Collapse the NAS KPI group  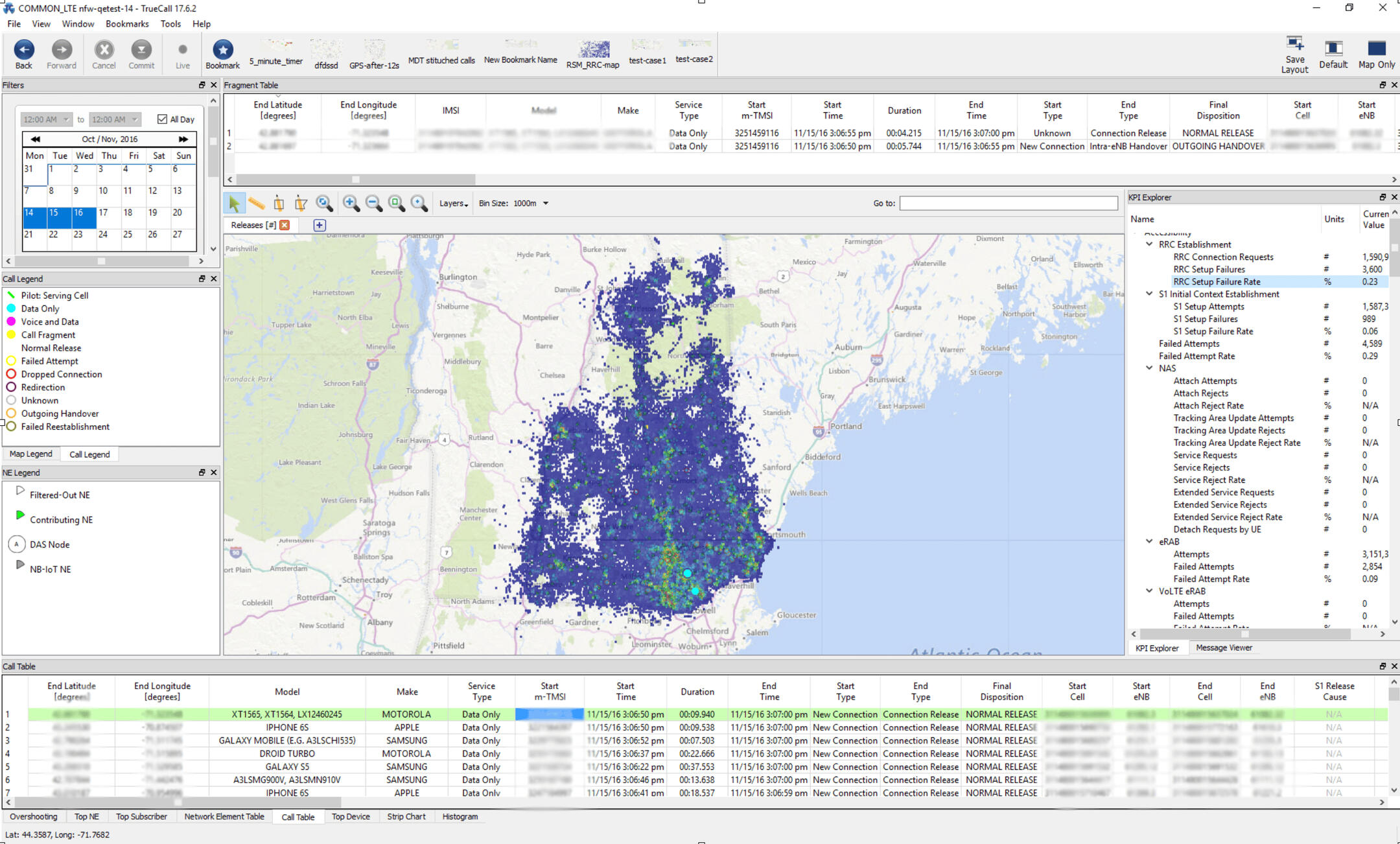point(1149,368)
